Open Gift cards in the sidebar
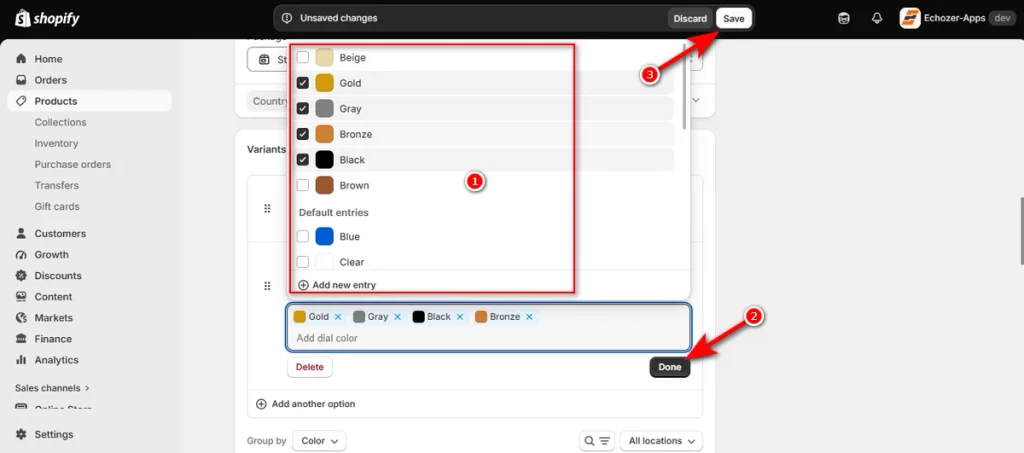1024x453 pixels. coord(57,206)
